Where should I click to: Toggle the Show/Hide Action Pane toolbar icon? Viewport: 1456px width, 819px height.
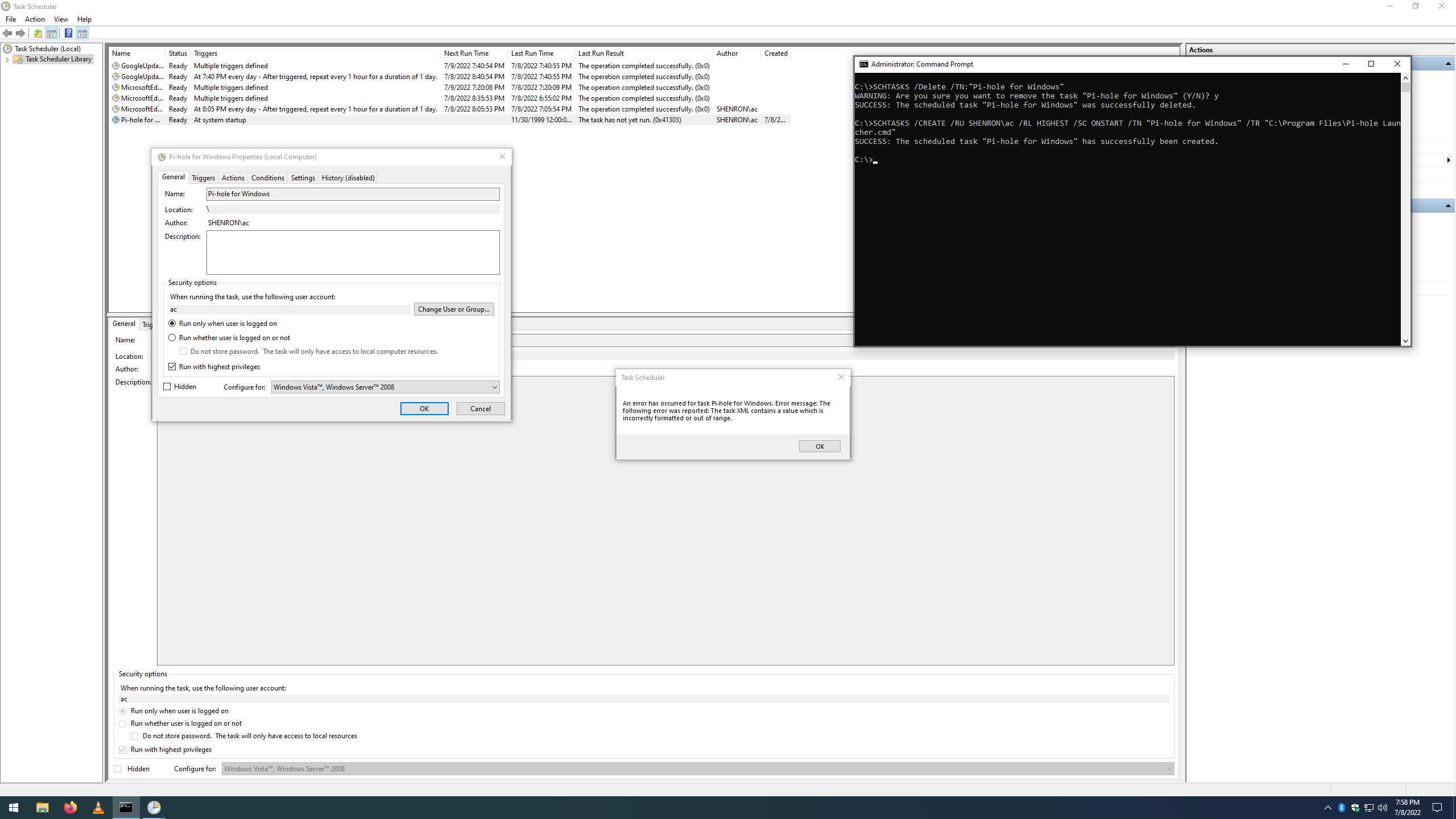[x=84, y=33]
